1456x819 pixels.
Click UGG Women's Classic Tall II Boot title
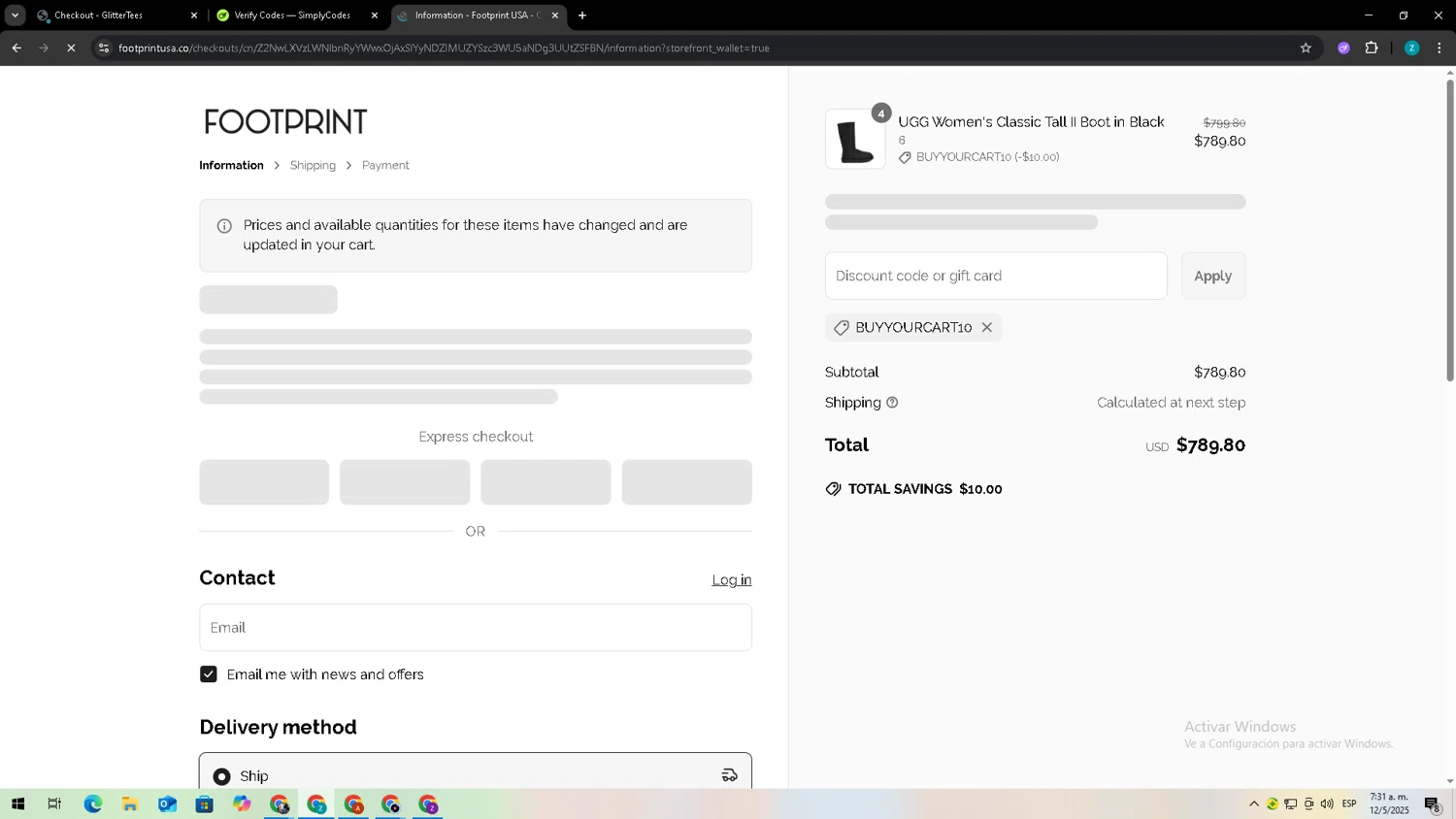(x=1031, y=121)
